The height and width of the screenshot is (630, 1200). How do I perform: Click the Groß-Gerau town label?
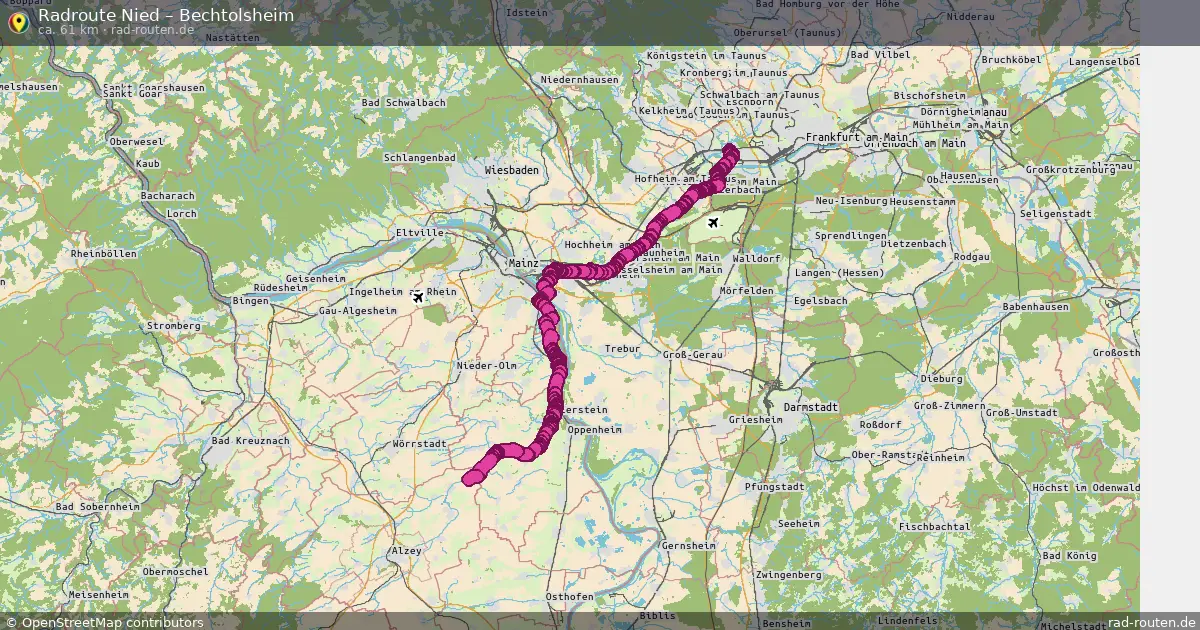coord(693,355)
